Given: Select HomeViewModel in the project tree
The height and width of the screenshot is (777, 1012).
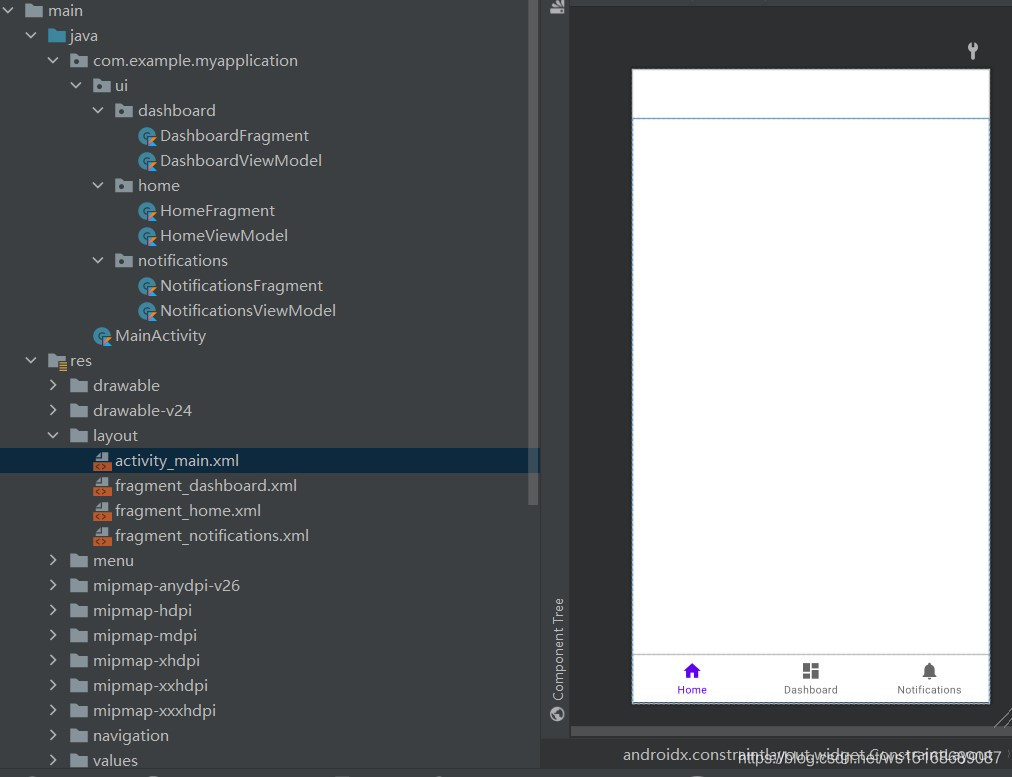Looking at the screenshot, I should tap(224, 236).
